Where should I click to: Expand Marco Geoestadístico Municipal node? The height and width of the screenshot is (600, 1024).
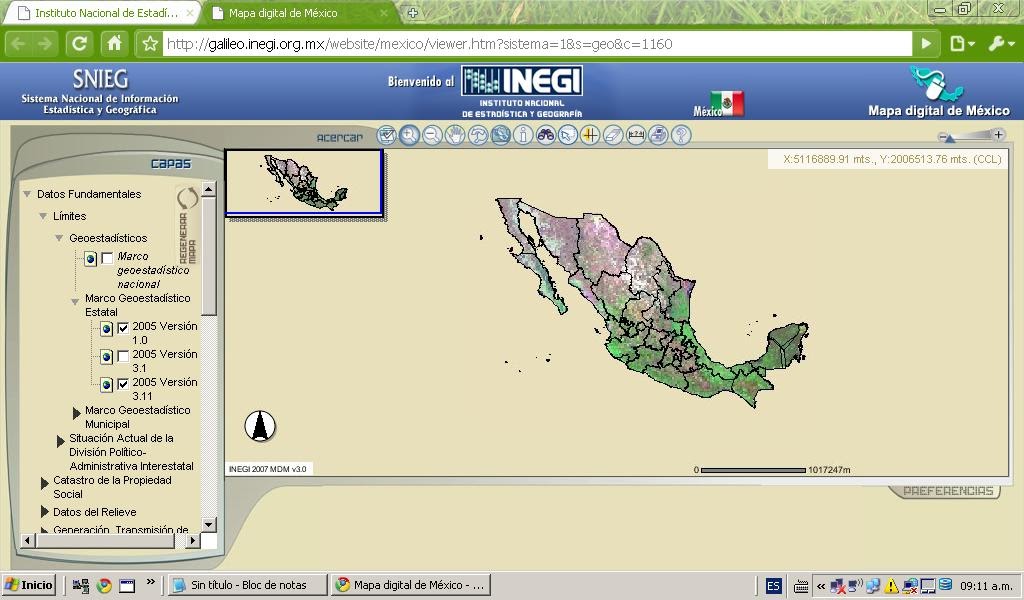click(x=76, y=413)
